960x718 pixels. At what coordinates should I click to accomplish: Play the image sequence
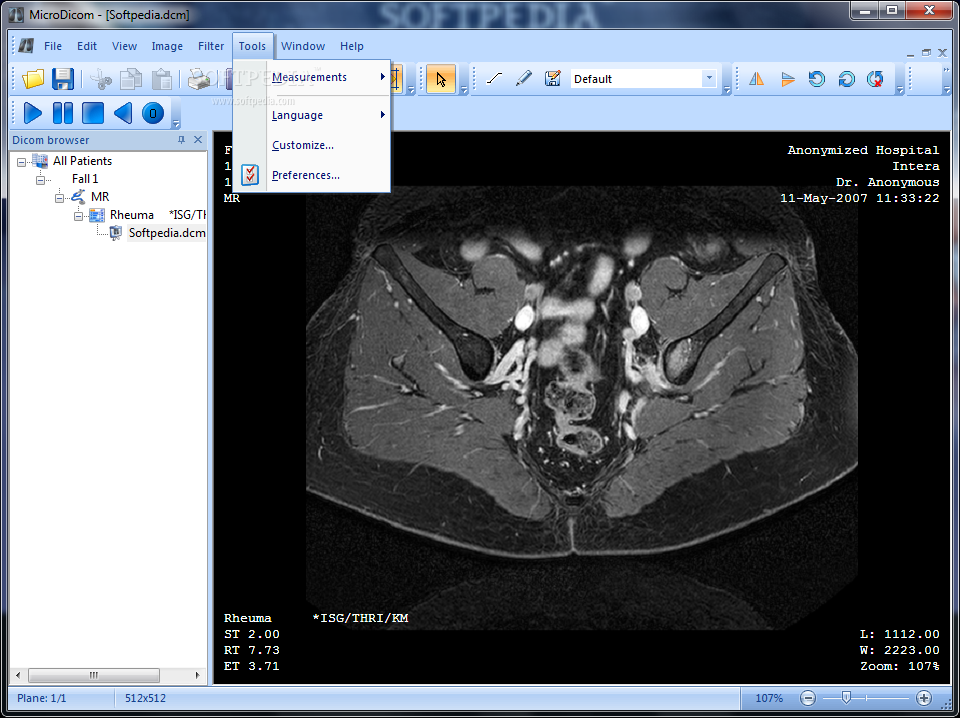pos(33,113)
